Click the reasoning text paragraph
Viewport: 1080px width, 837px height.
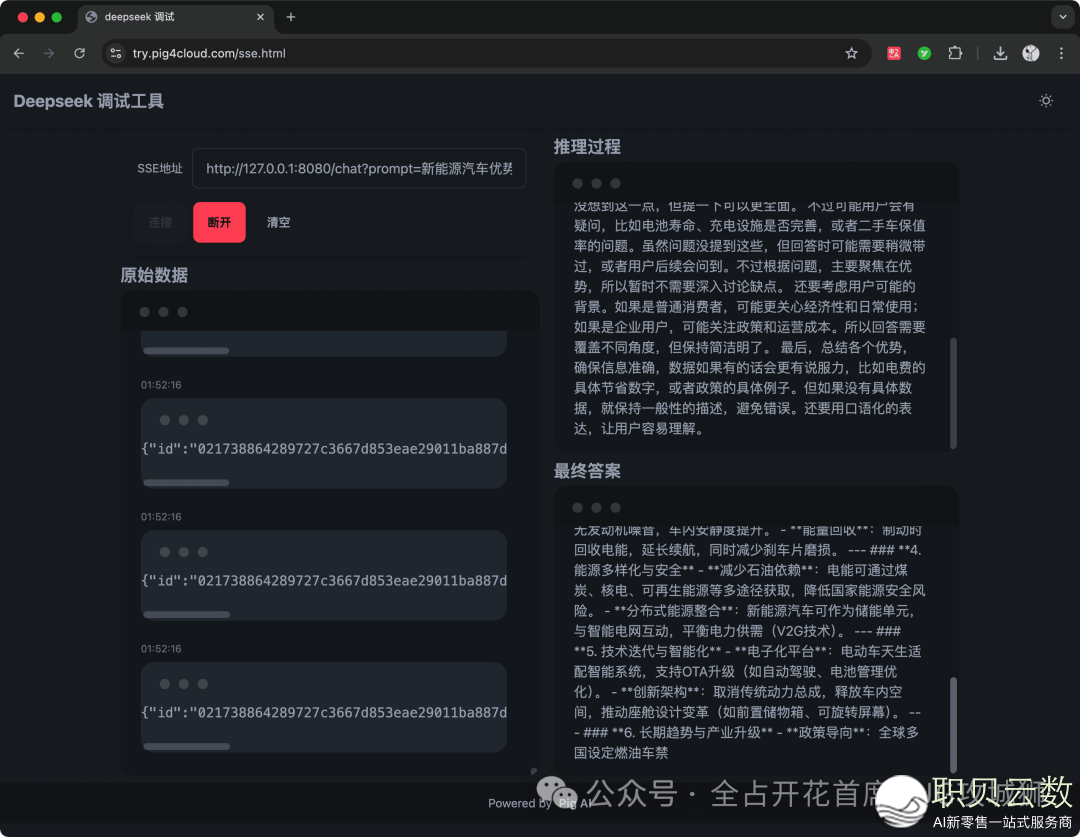(x=749, y=317)
